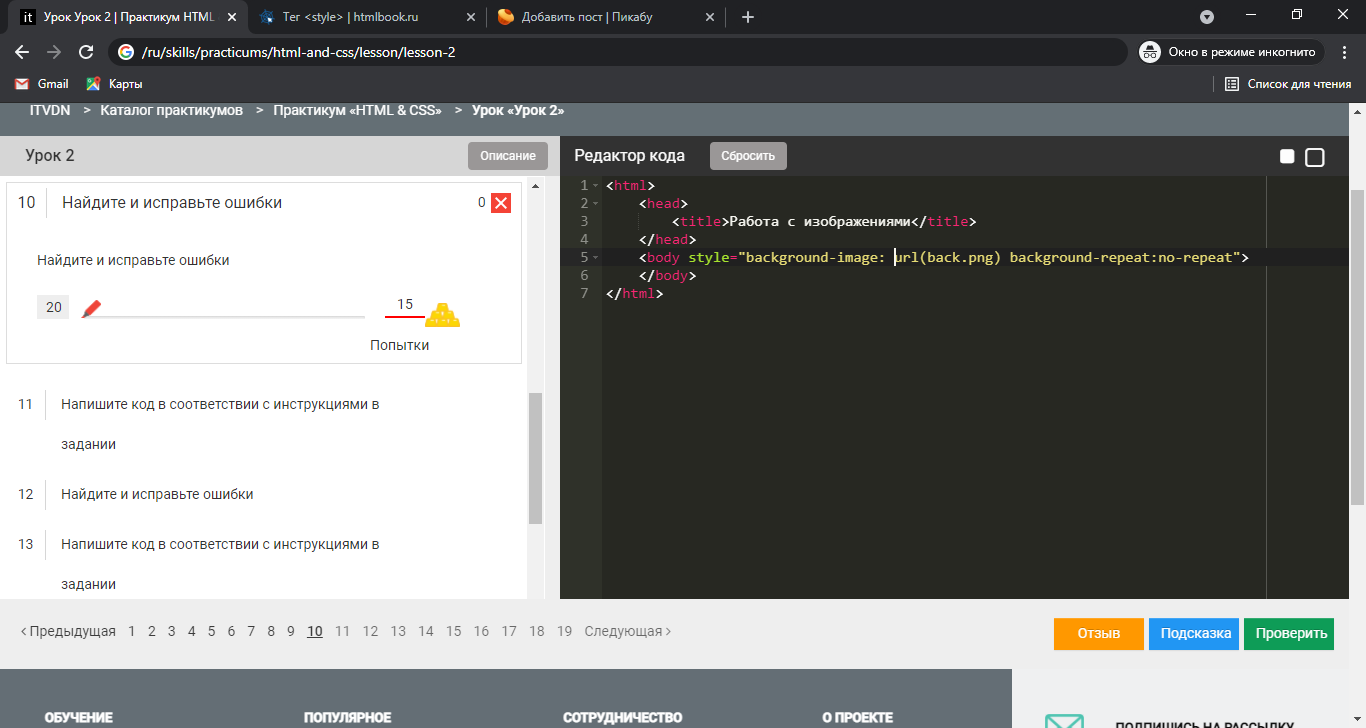Click the address bar URL
Image resolution: width=1366 pixels, height=728 pixels.
coord(300,52)
